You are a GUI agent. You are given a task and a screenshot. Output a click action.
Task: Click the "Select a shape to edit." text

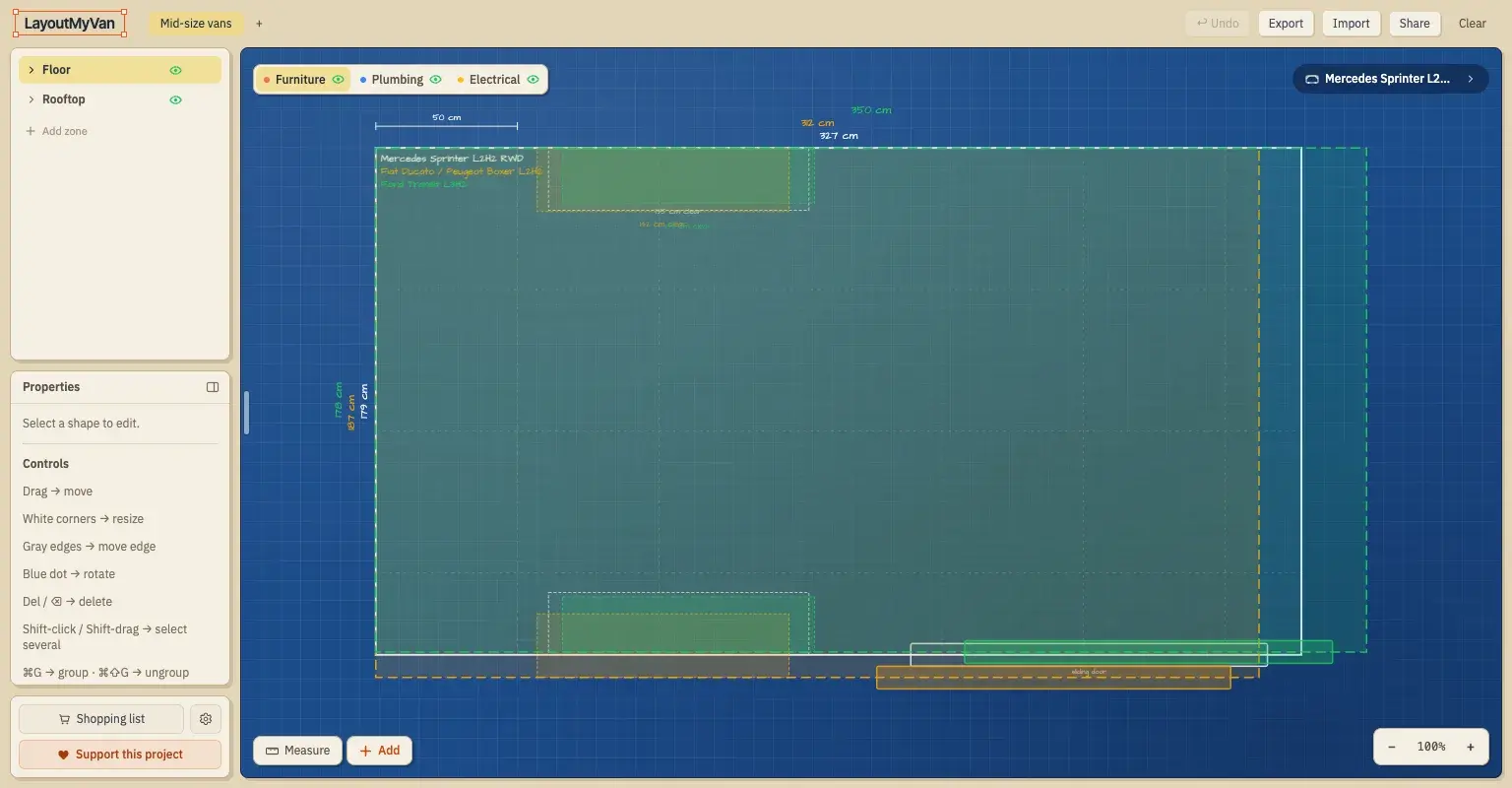coord(81,424)
